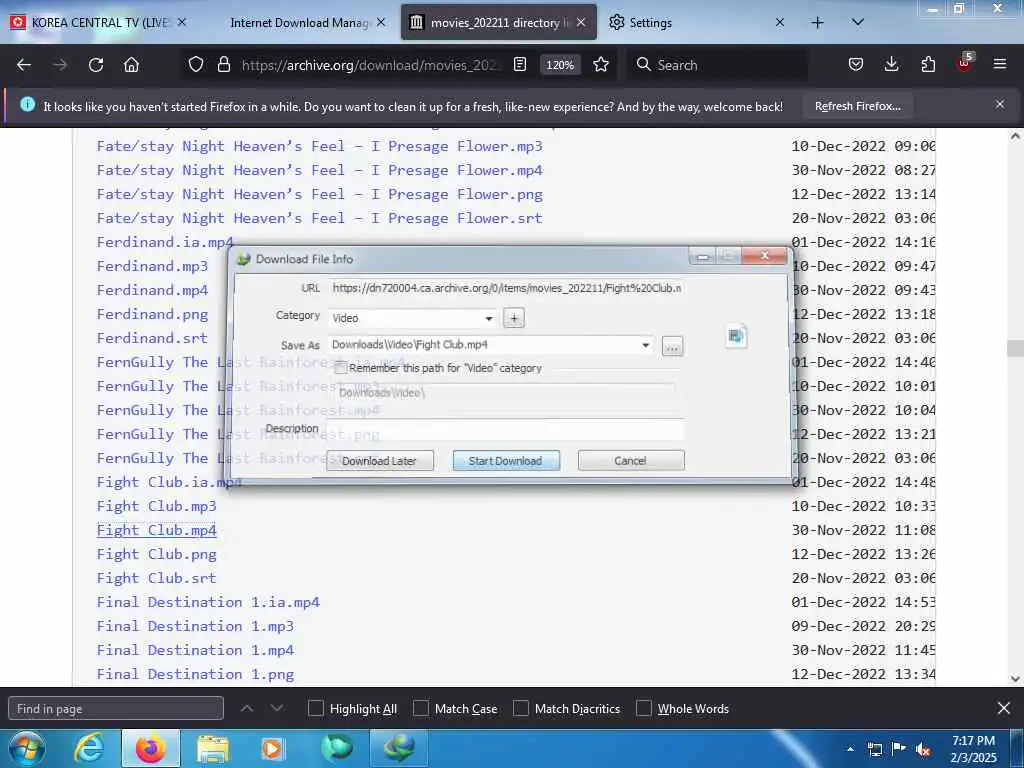Enable the Highlight All checkbox
Screen dimensions: 1024x768
pos(315,709)
